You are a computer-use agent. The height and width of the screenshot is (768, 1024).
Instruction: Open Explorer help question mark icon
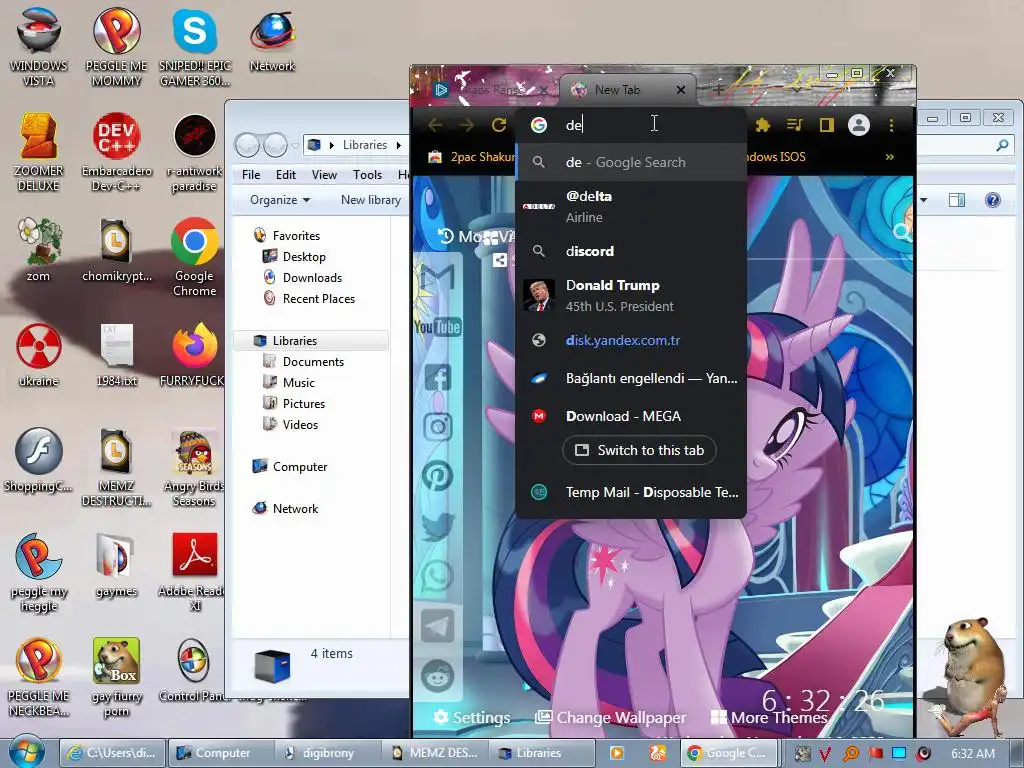pos(992,200)
